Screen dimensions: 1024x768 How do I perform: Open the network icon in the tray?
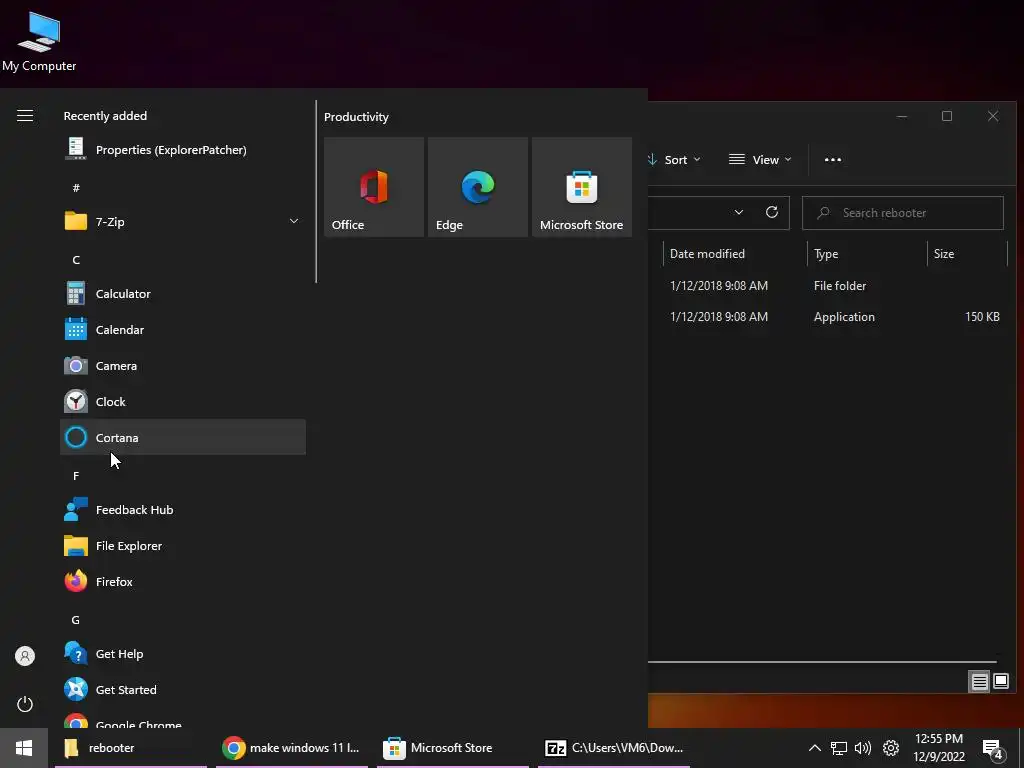(839, 748)
